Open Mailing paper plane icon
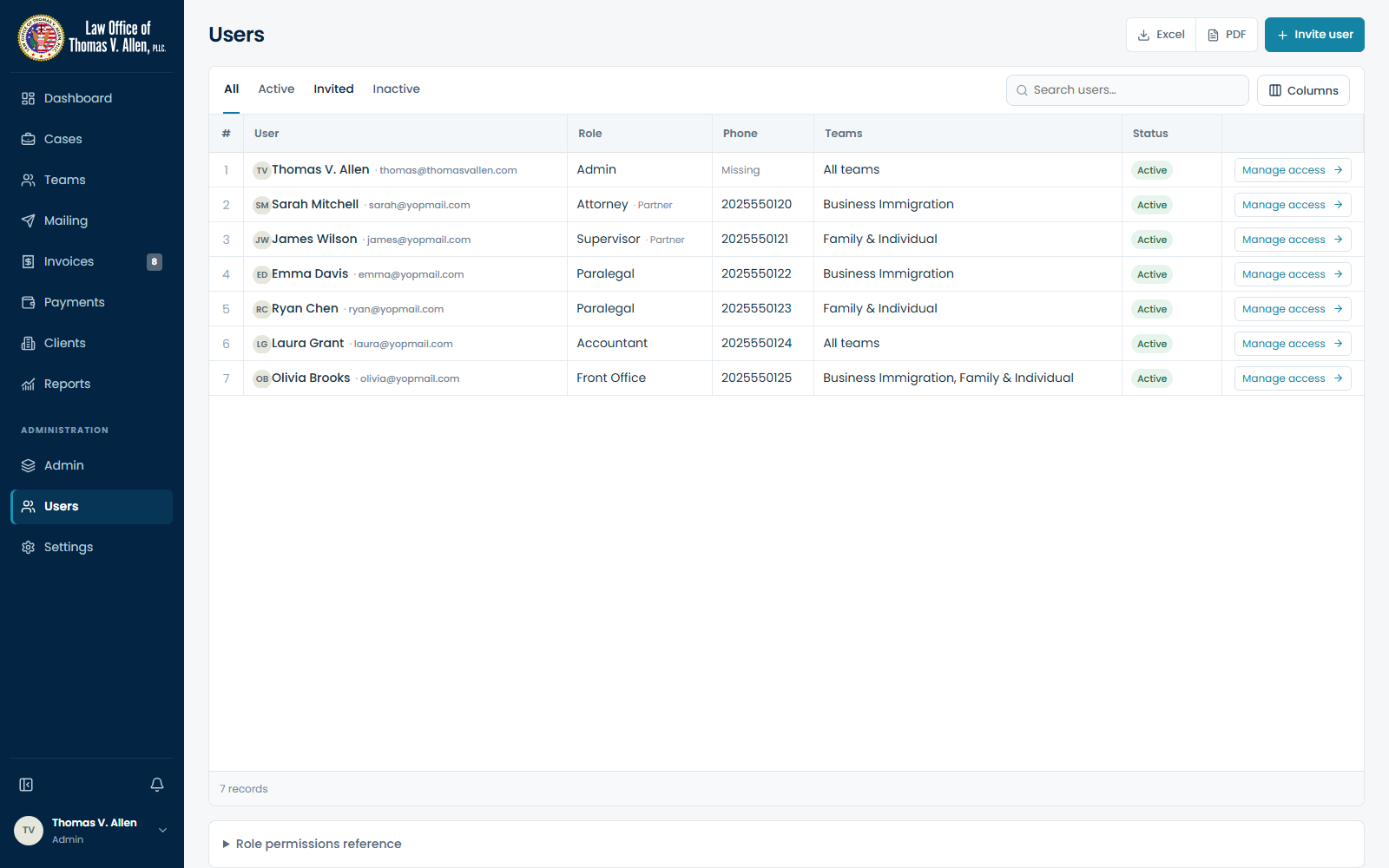Viewport: 1389px width, 868px height. 28,220
